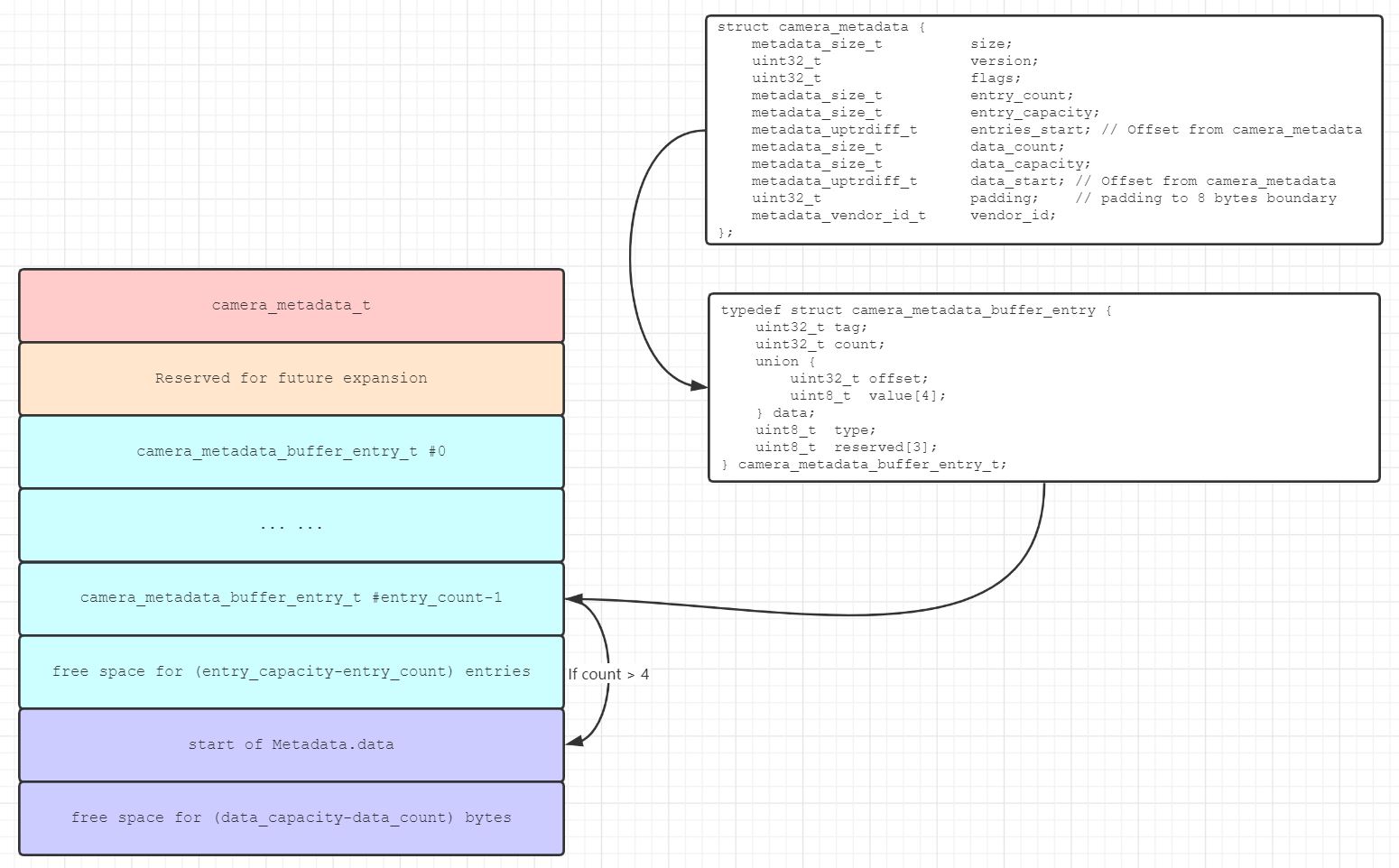
Task: Select camera_metadata_buffer_entry_t #0 block
Action: coord(291,451)
